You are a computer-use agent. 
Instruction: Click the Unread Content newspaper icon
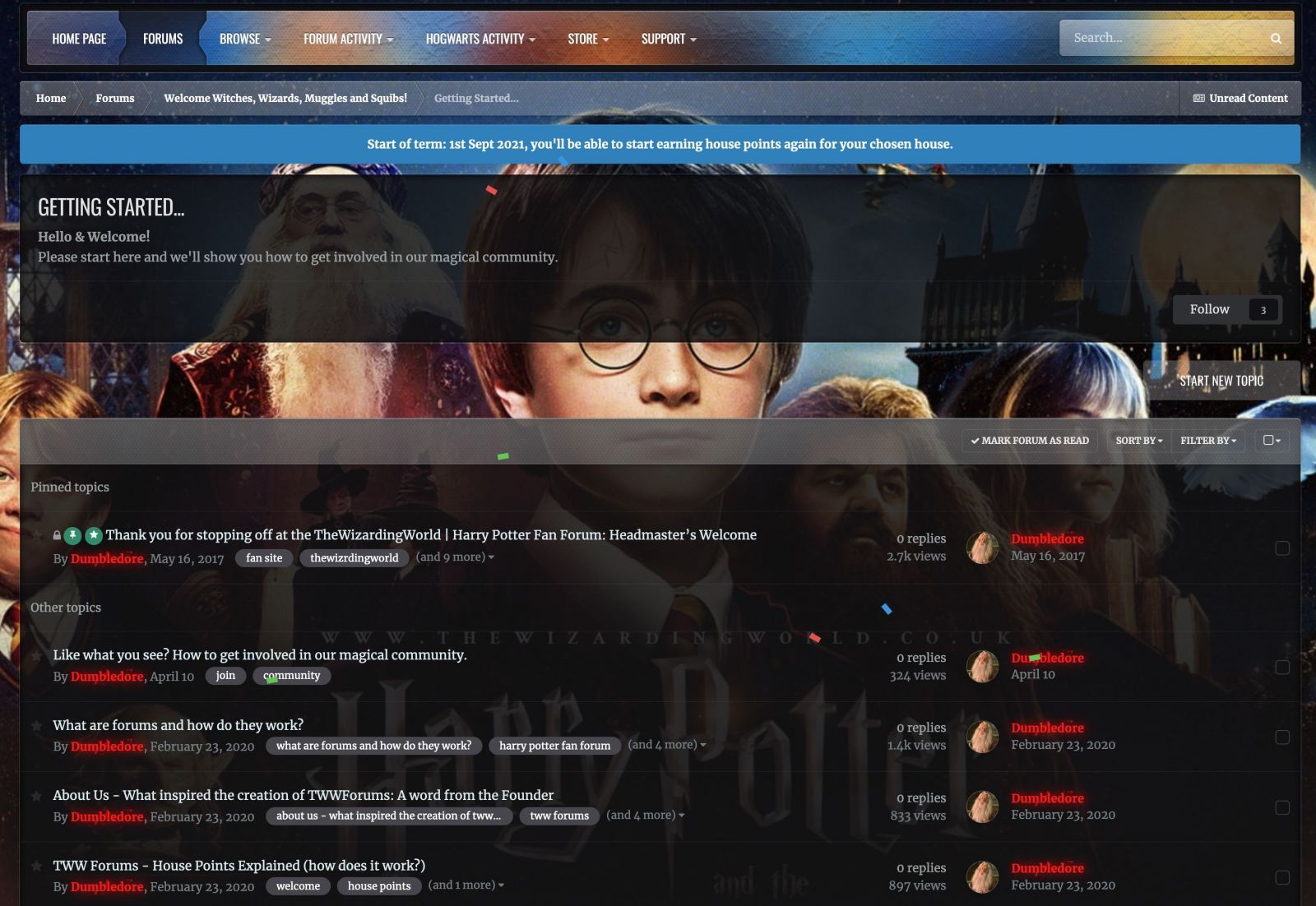[x=1198, y=98]
